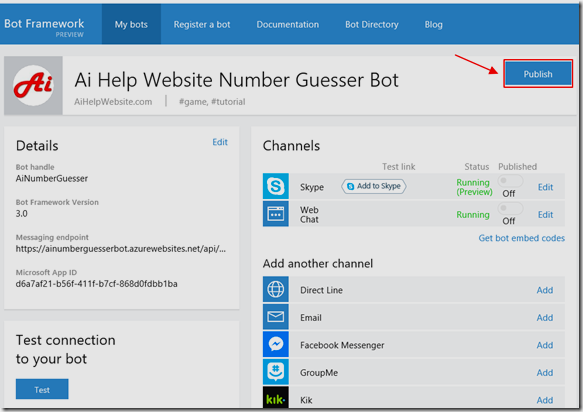
Task: Edit the Skype channel
Action: (545, 187)
